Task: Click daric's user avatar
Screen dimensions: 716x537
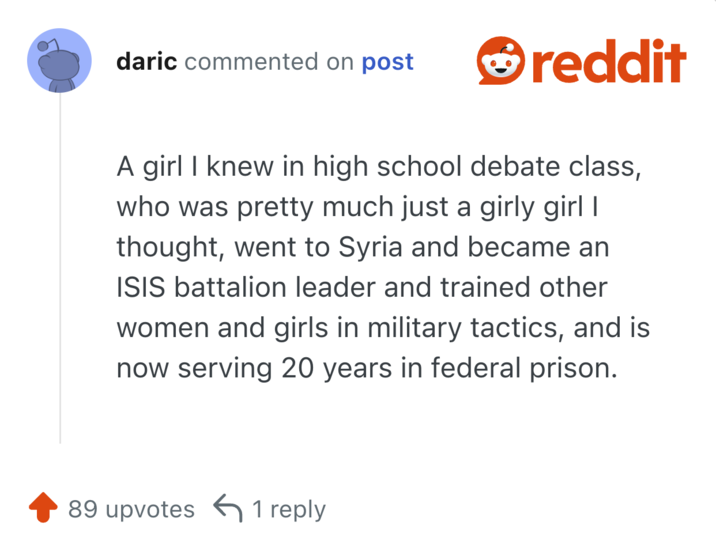Action: click(x=60, y=62)
